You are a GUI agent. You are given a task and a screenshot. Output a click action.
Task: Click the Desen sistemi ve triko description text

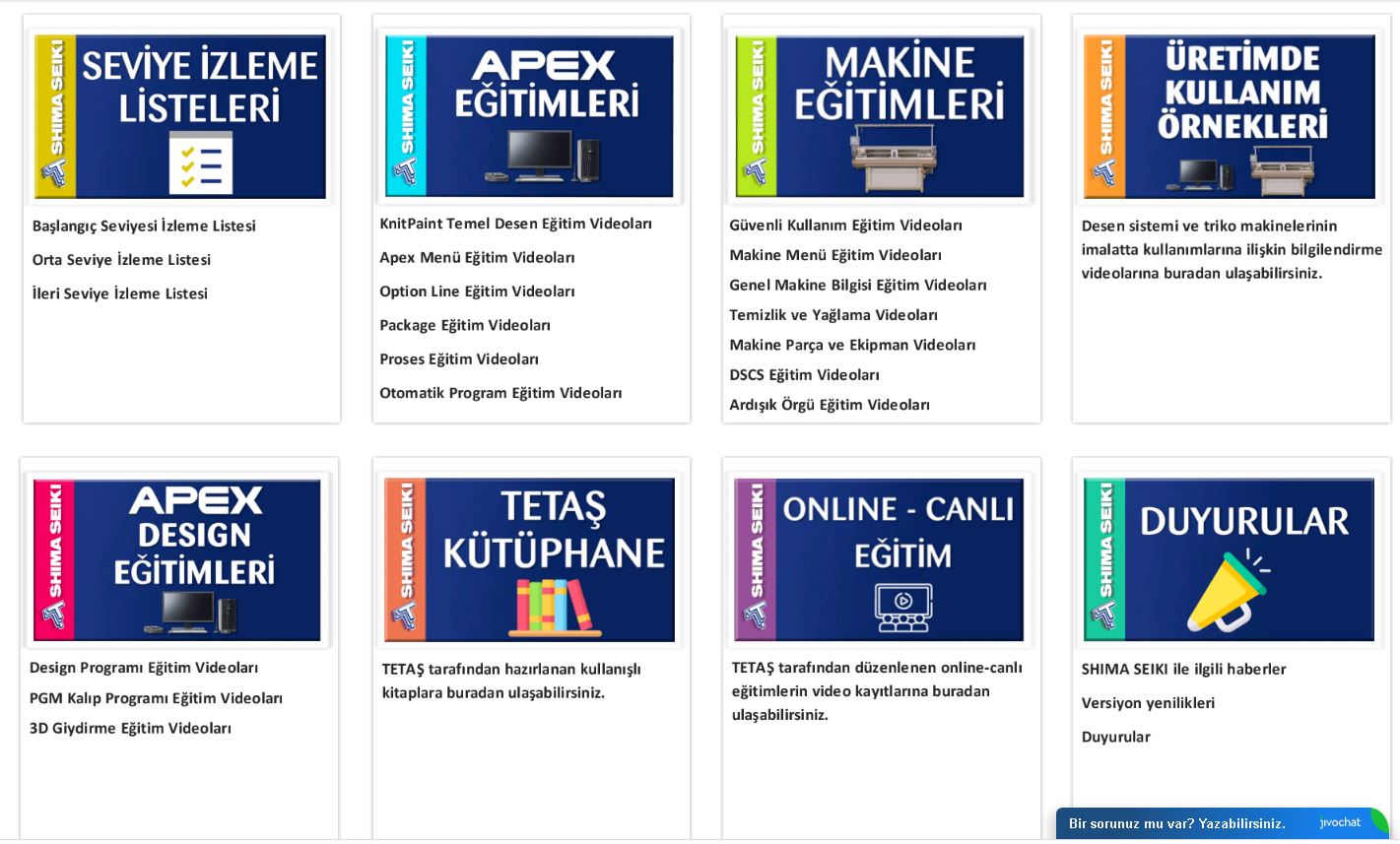pyautogui.click(x=1232, y=250)
